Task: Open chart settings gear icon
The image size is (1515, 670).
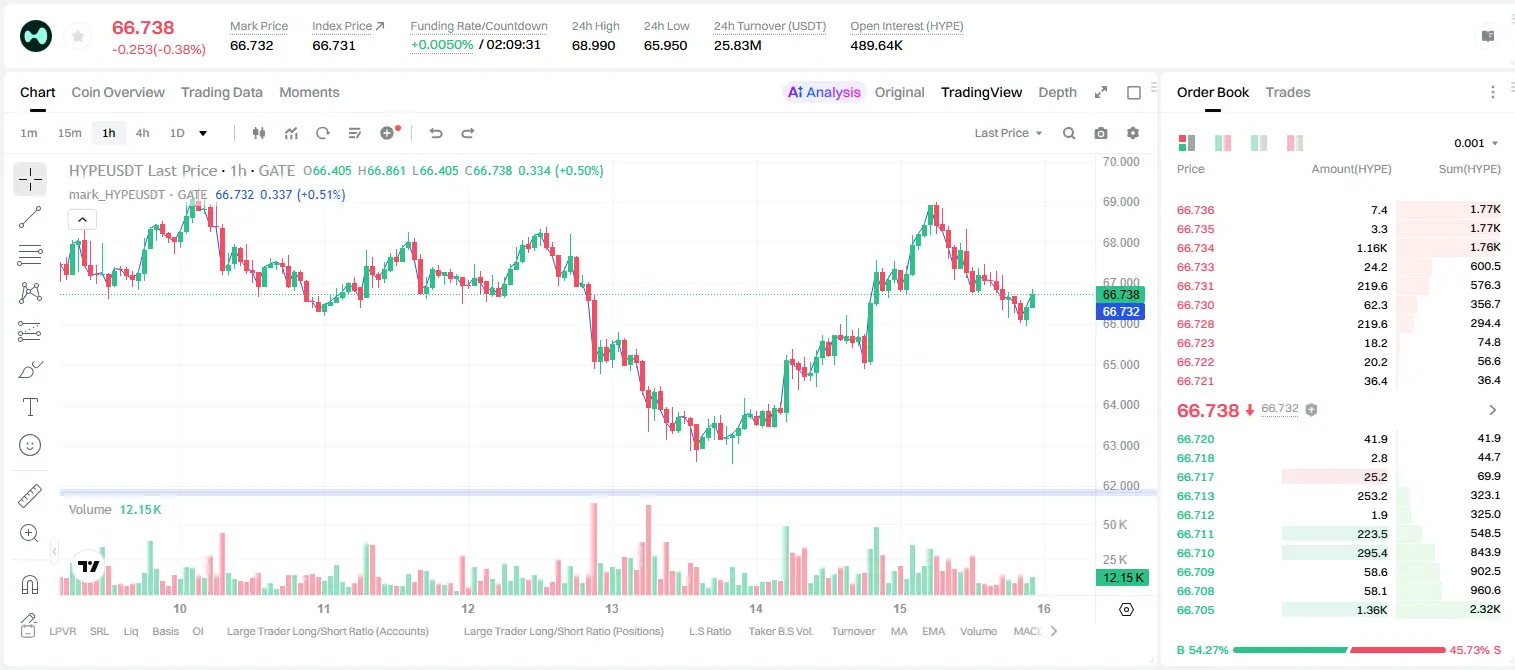Action: (x=1133, y=133)
